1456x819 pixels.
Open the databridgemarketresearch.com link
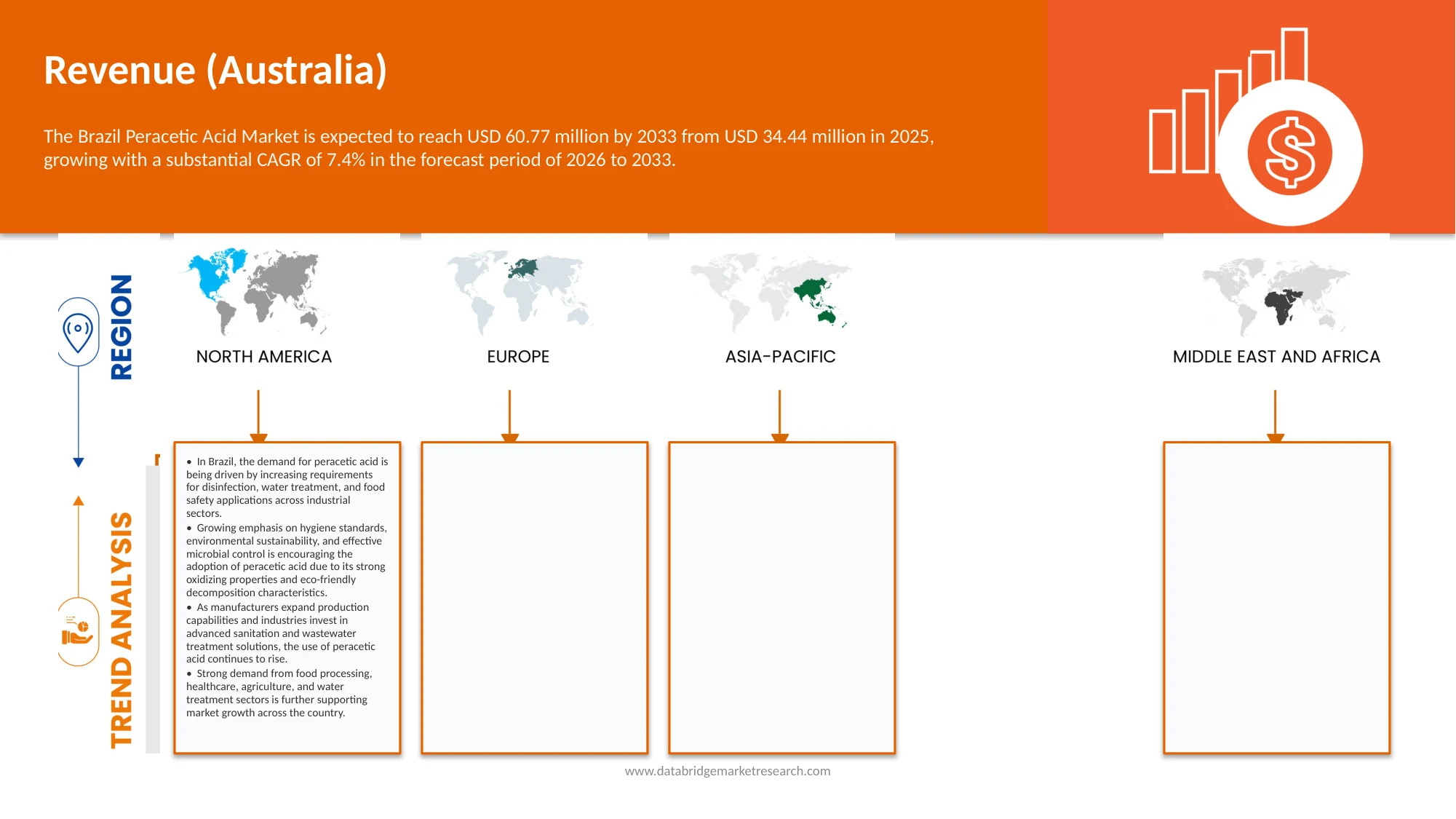[x=728, y=771]
